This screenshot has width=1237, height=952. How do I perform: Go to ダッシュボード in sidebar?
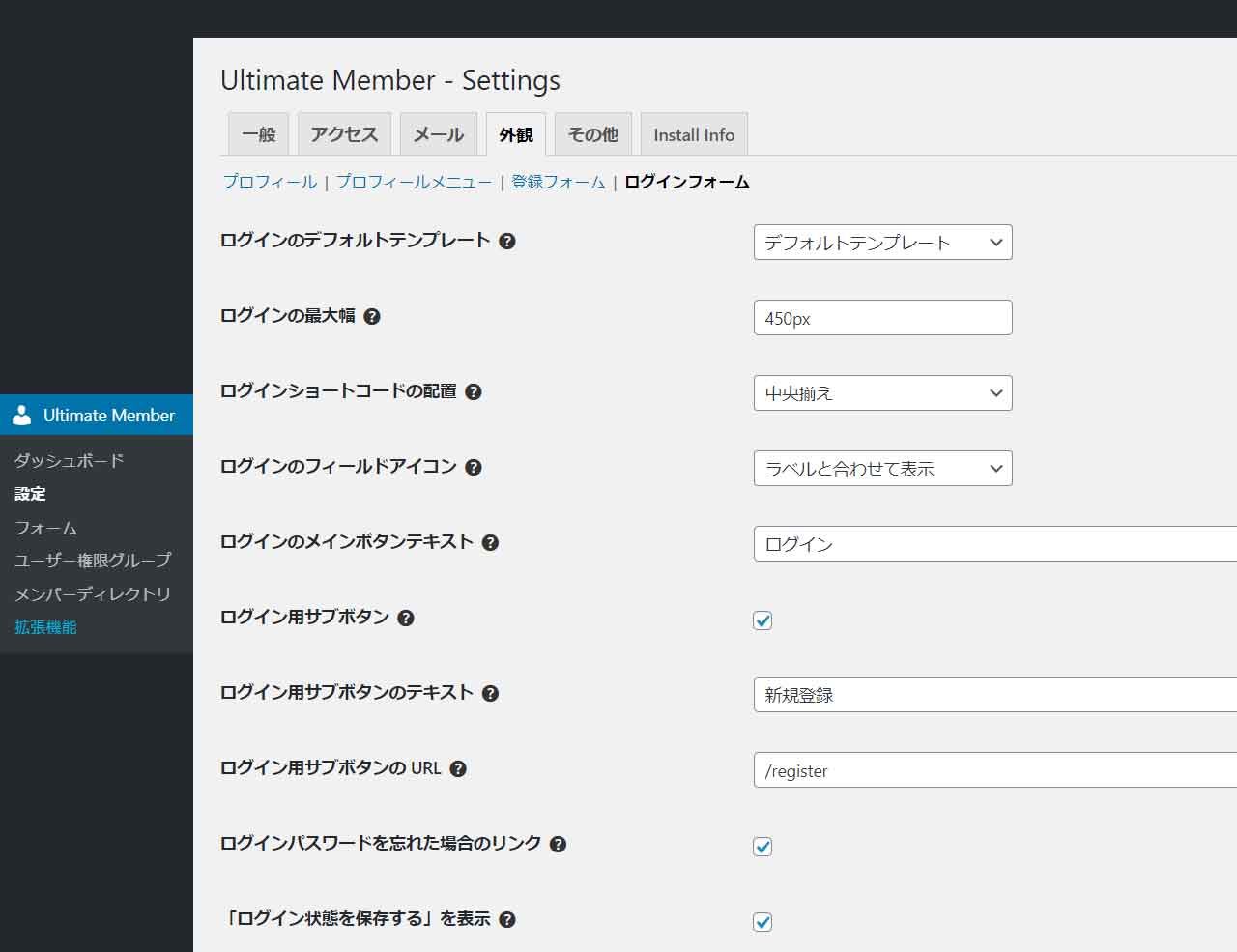70,461
